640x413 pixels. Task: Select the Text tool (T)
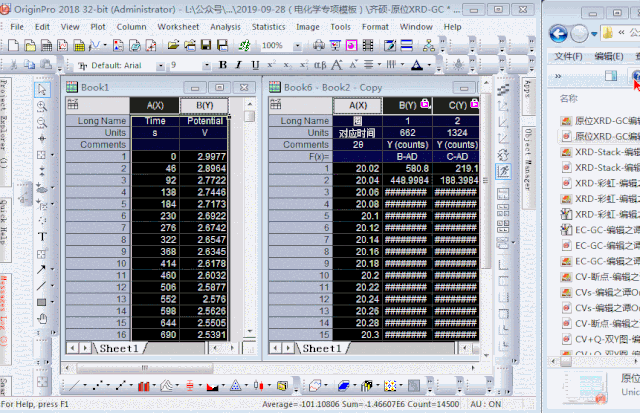(x=42, y=236)
